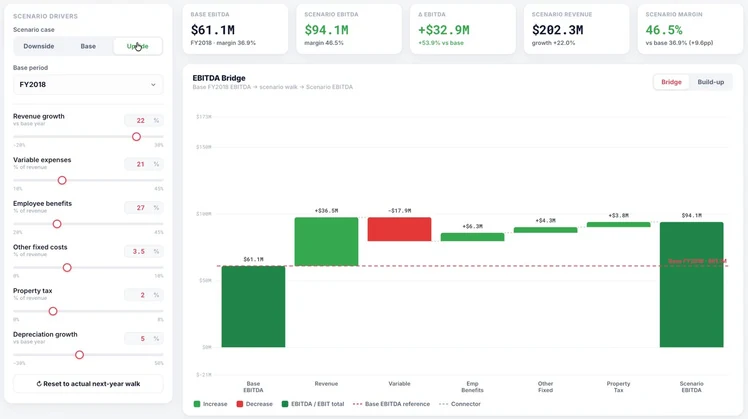The height and width of the screenshot is (419, 748).
Task: Click the Revenue +$36.5M green bar
Action: [x=326, y=241]
